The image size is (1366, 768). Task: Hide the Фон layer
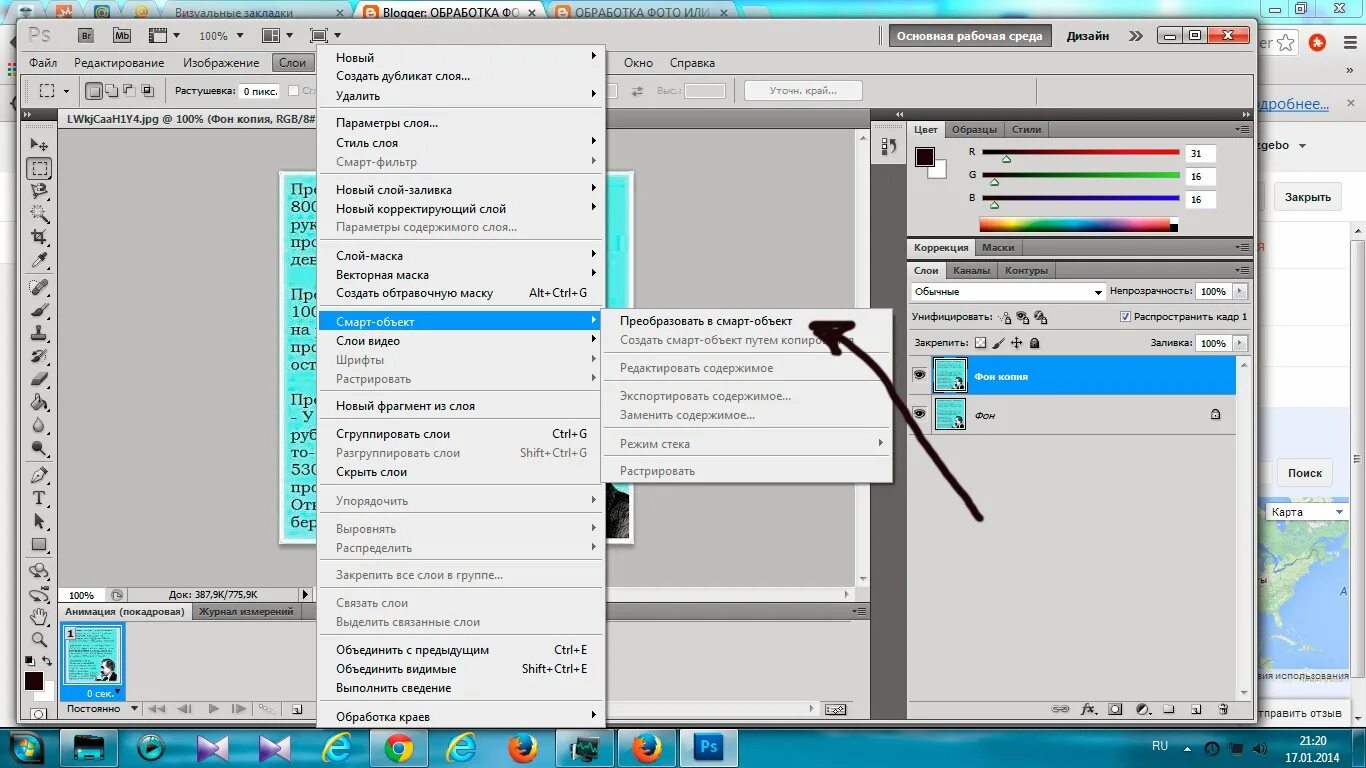coord(919,414)
